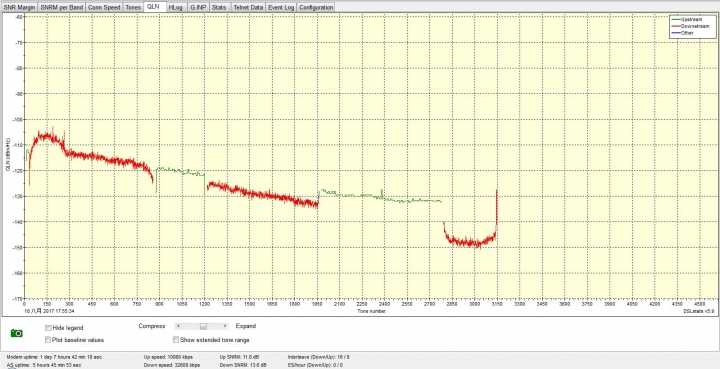Viewport: 720px width, 369px height.
Task: Click the Compress/Expand slider thumb
Action: (x=203, y=326)
